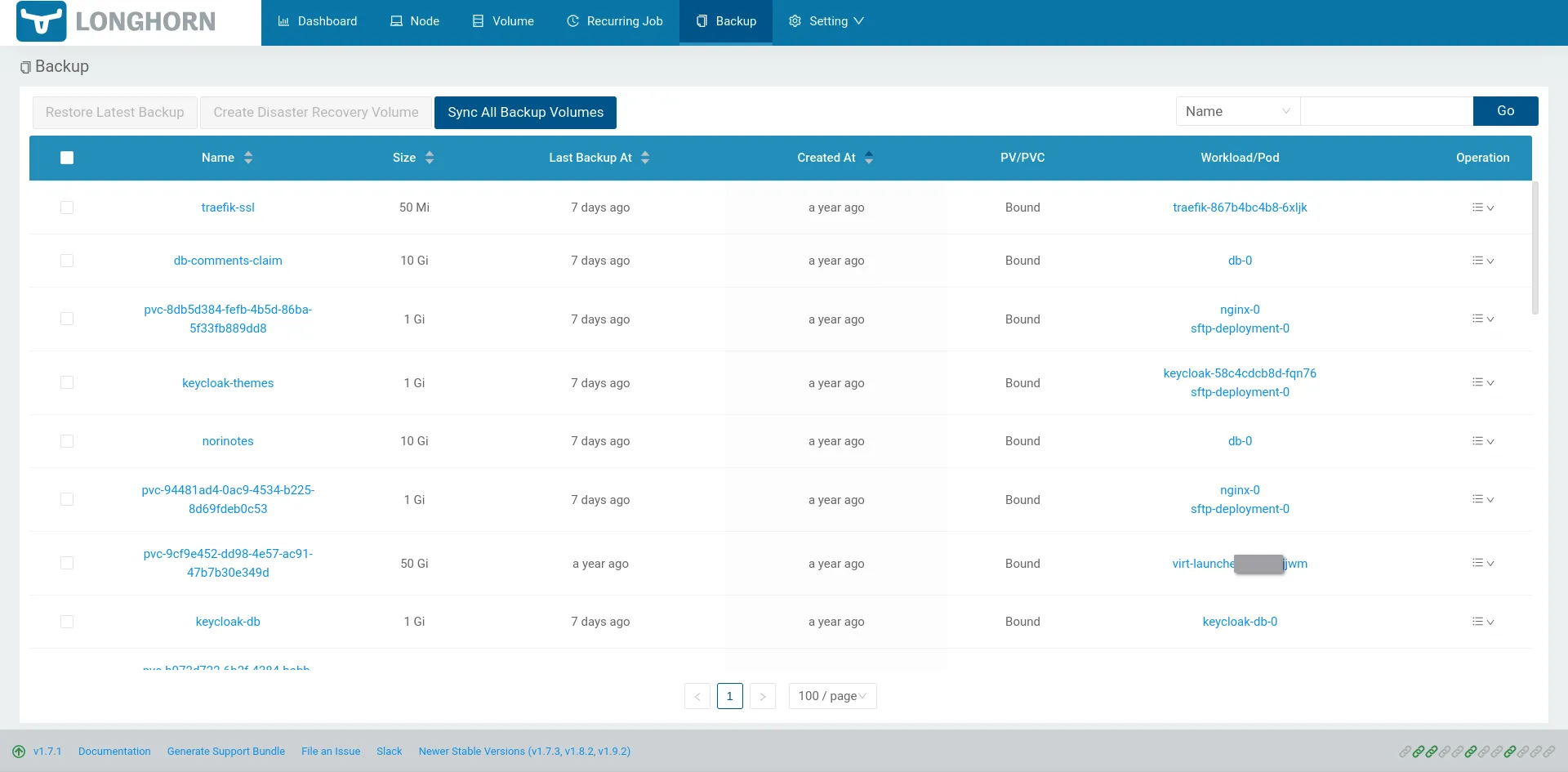This screenshot has width=1568, height=772.
Task: Sort by Size column arrows
Action: pos(430,158)
